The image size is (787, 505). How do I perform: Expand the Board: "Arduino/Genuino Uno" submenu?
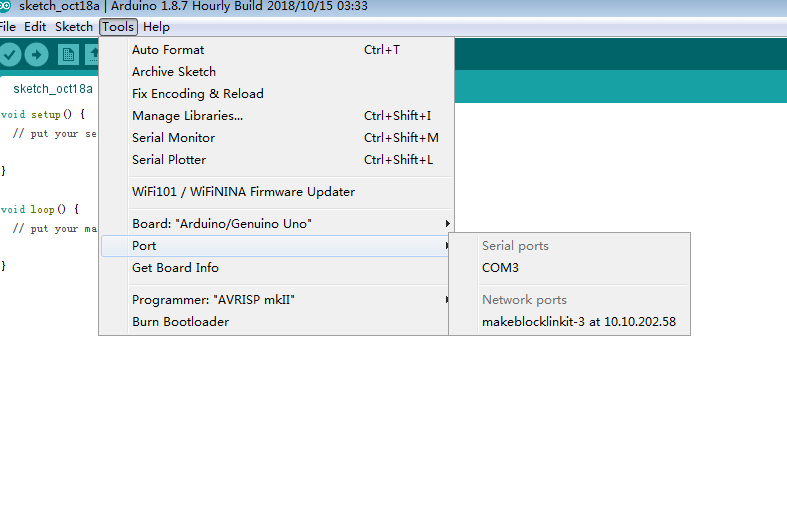(x=277, y=224)
